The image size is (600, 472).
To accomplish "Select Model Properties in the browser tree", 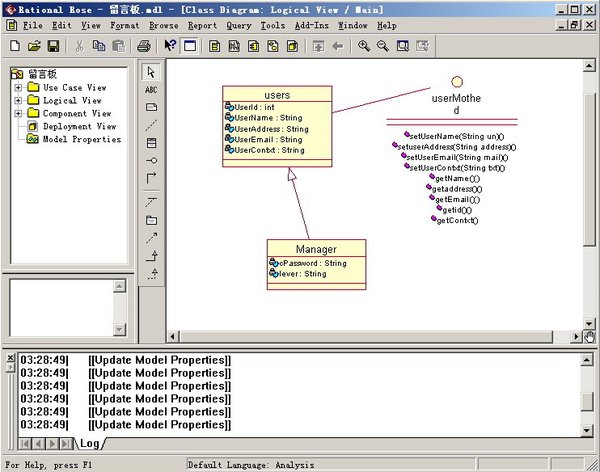I will pyautogui.click(x=82, y=139).
